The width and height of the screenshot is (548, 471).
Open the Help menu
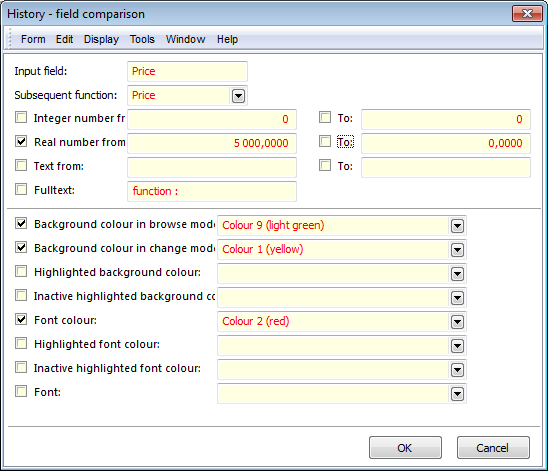(x=228, y=39)
